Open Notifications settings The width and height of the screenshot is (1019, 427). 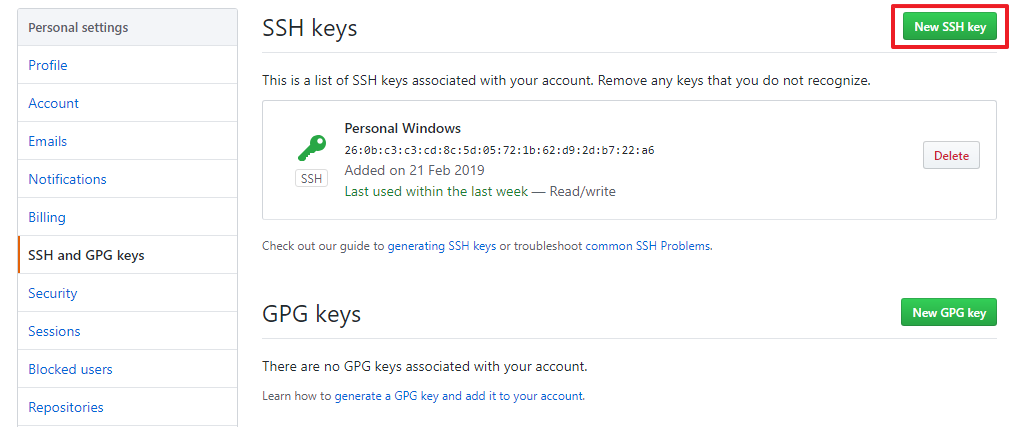pos(67,179)
